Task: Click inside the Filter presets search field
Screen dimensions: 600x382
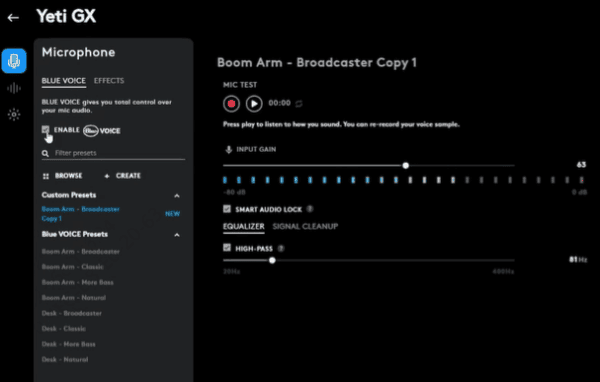Action: pyautogui.click(x=113, y=153)
